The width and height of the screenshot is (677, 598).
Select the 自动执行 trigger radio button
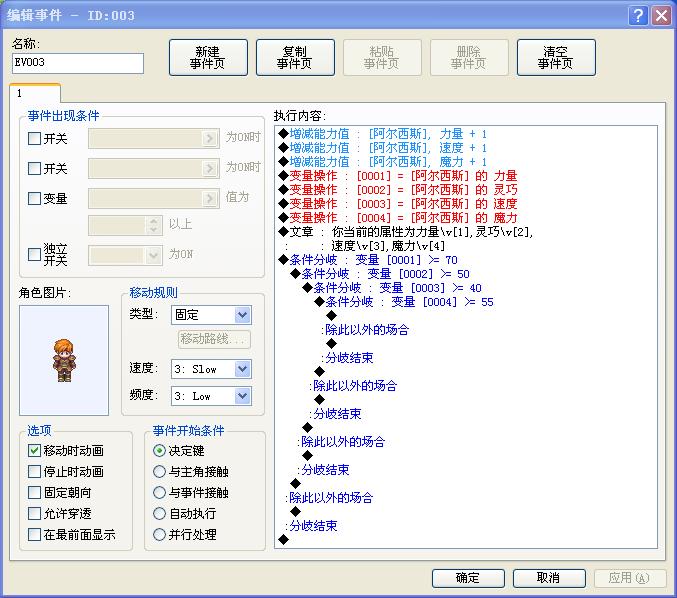[159, 513]
